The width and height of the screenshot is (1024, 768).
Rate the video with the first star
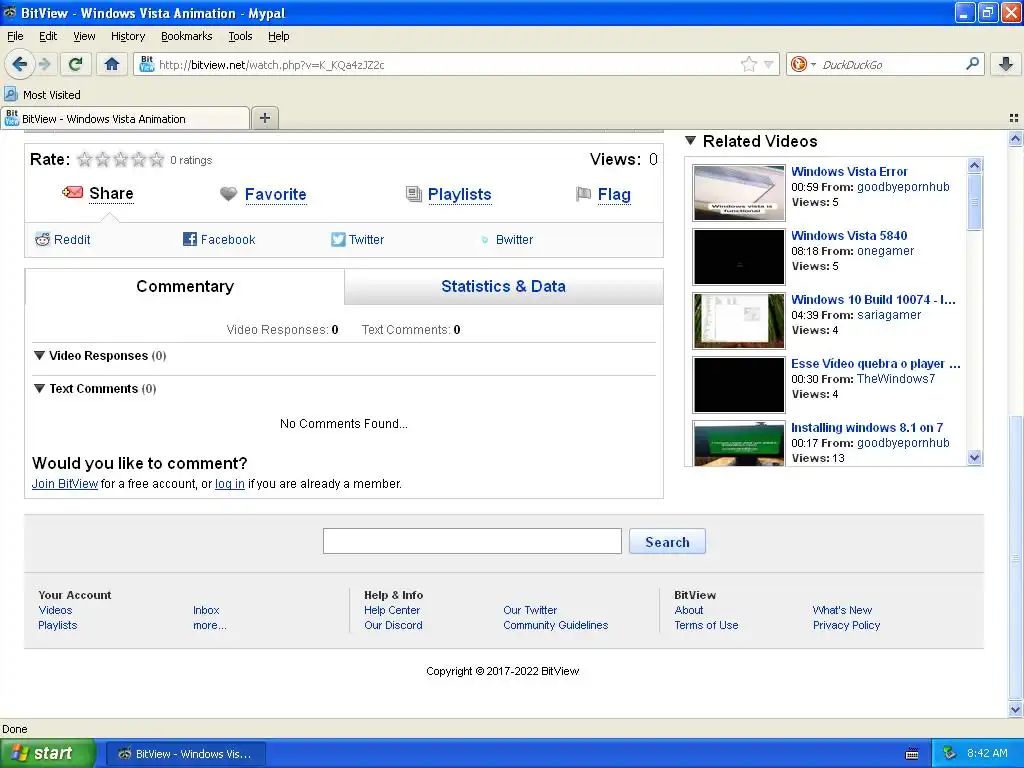(x=84, y=159)
